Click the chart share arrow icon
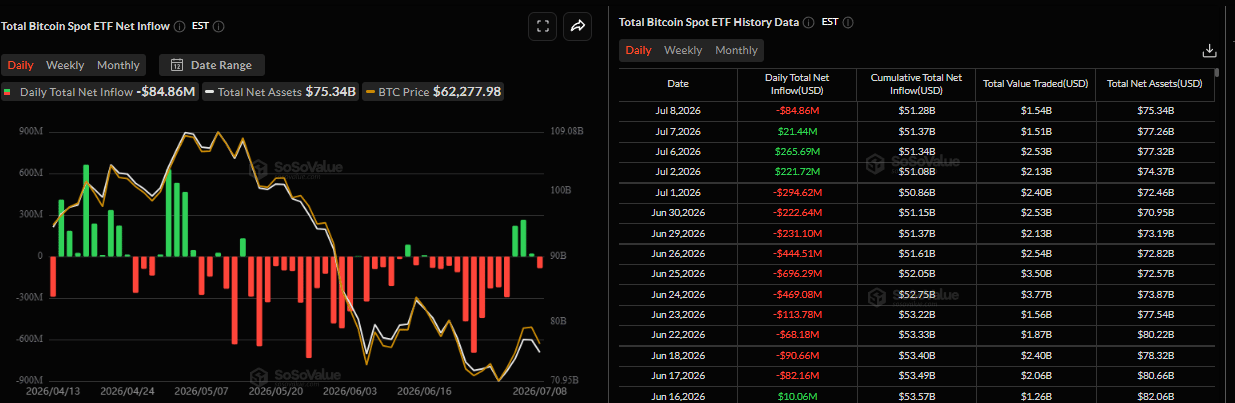This screenshot has width=1235, height=403. pos(578,27)
